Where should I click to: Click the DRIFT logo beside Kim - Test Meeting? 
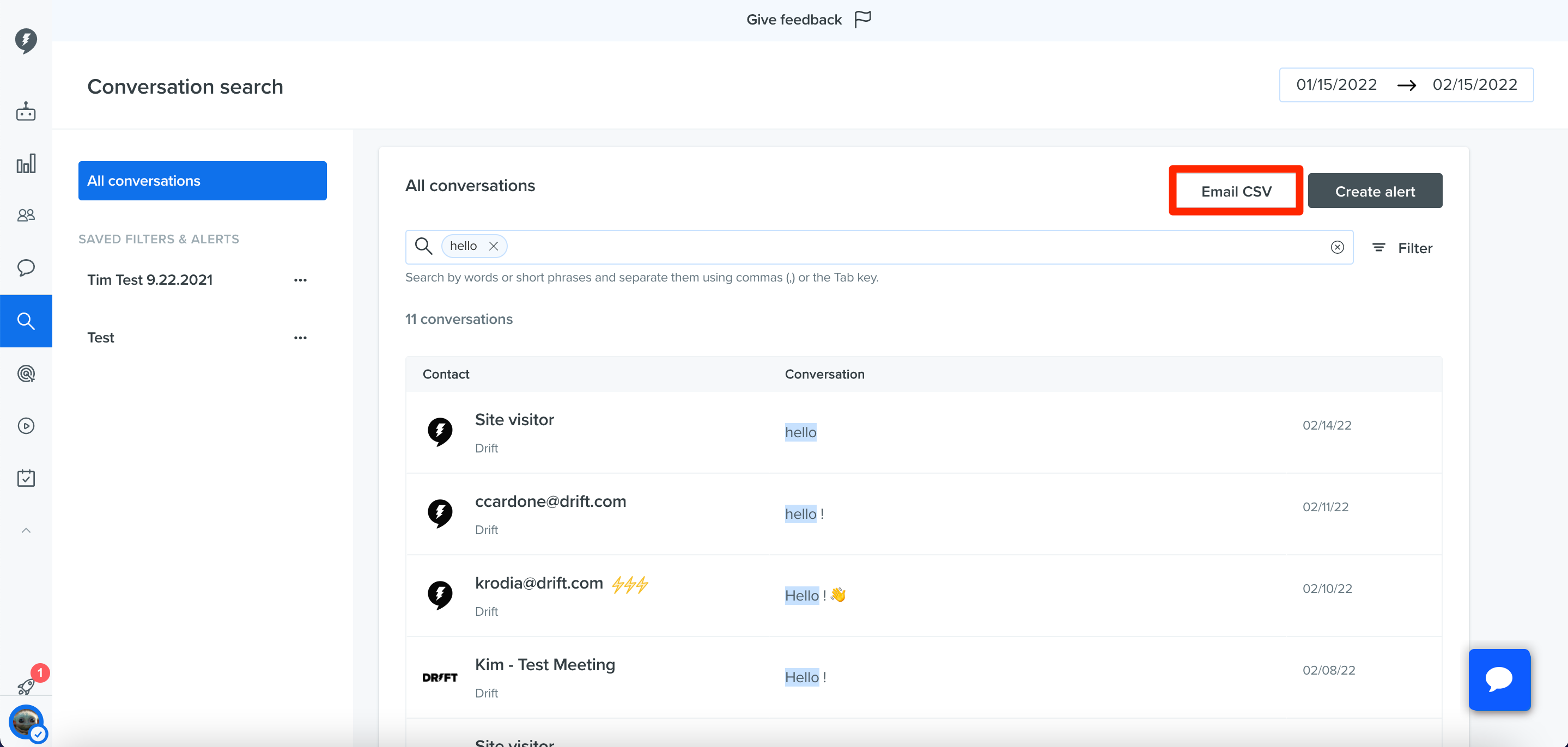(x=440, y=678)
